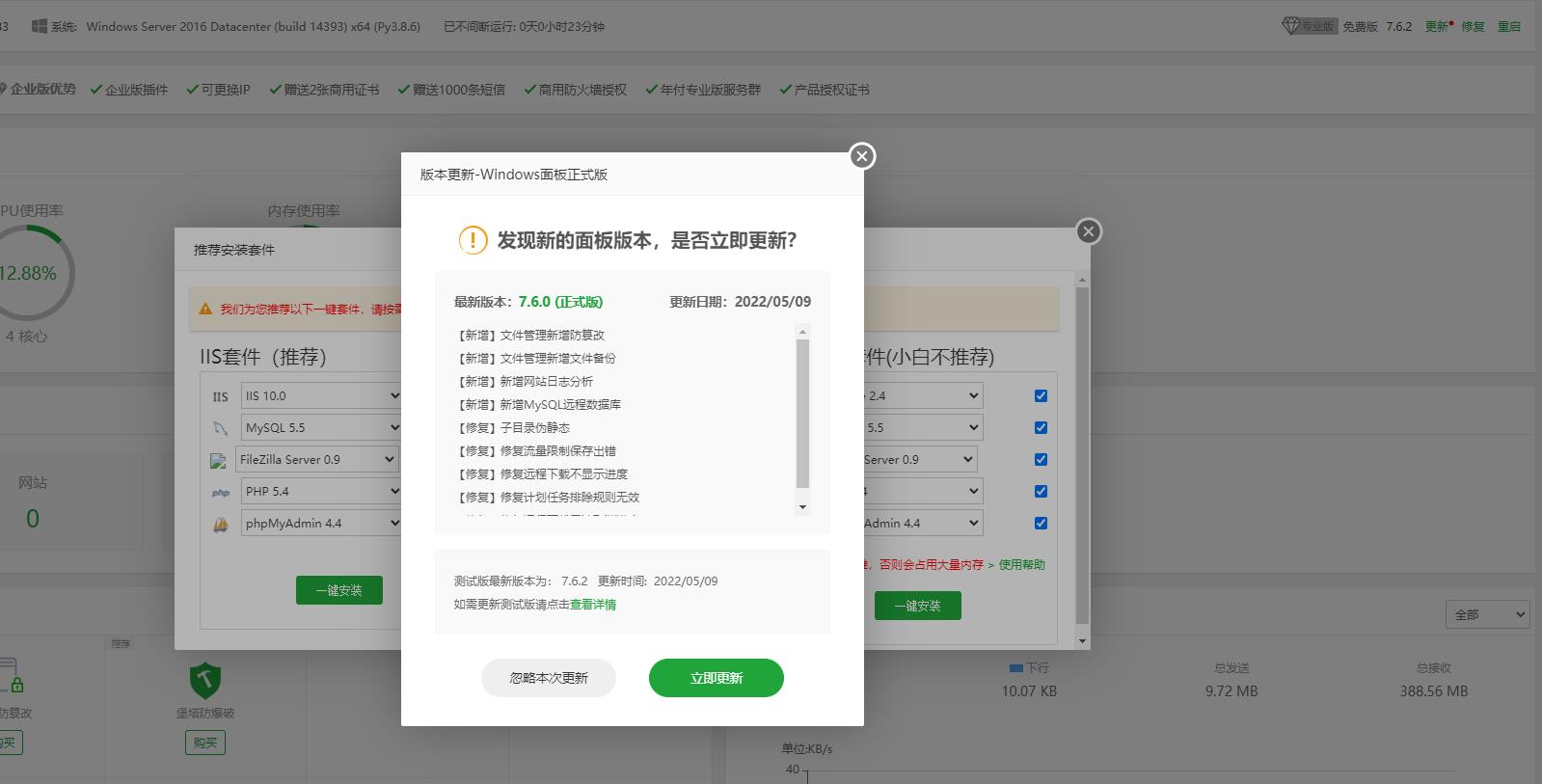Image resolution: width=1542 pixels, height=784 pixels.
Task: Uncheck the checkbox in the 2.4 row
Action: 1041,396
